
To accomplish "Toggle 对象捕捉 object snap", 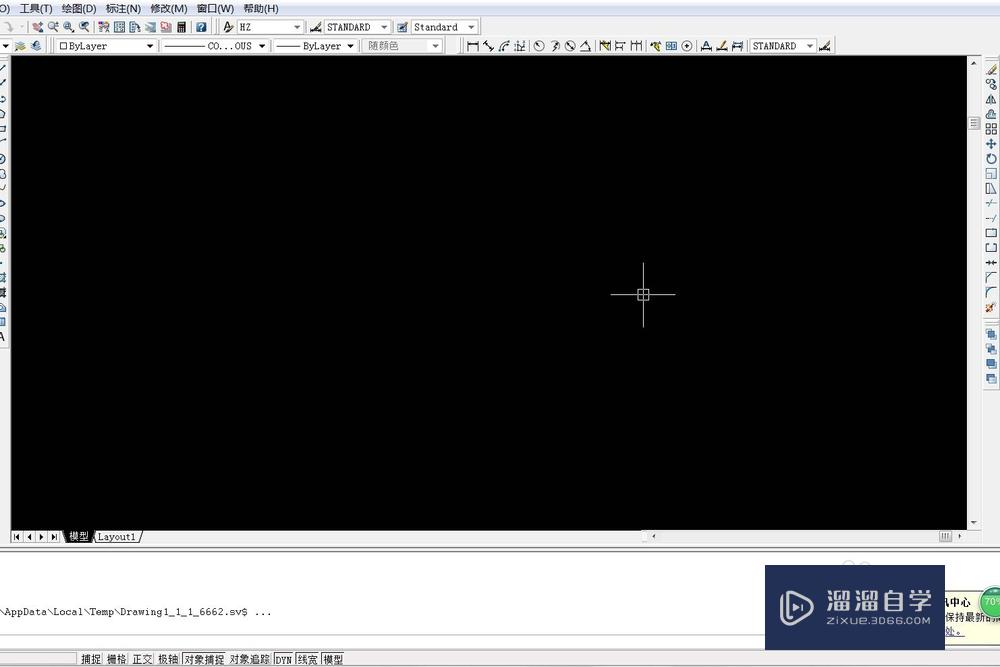I will (204, 659).
